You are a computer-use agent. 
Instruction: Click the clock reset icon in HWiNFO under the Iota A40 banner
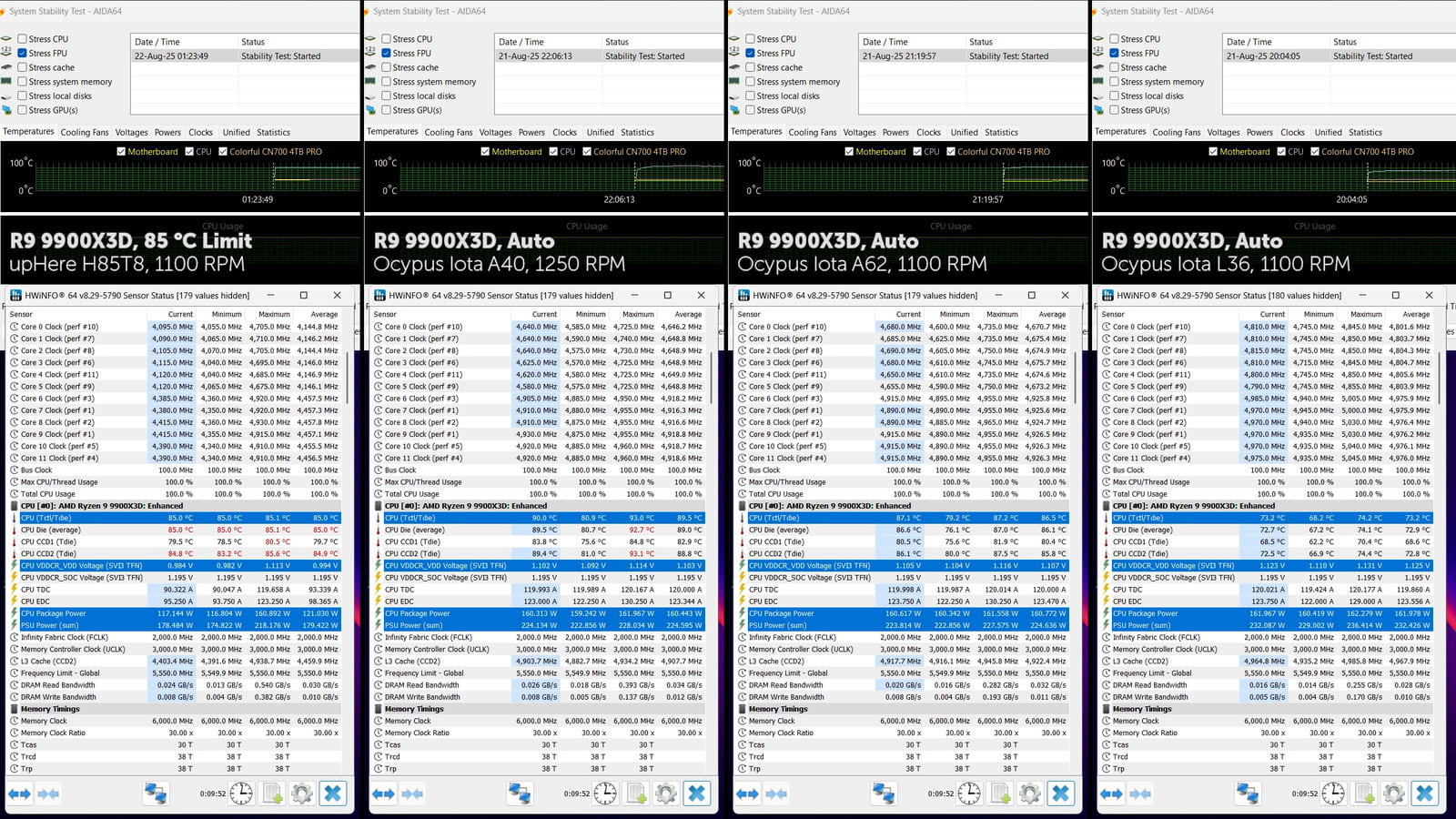(605, 794)
